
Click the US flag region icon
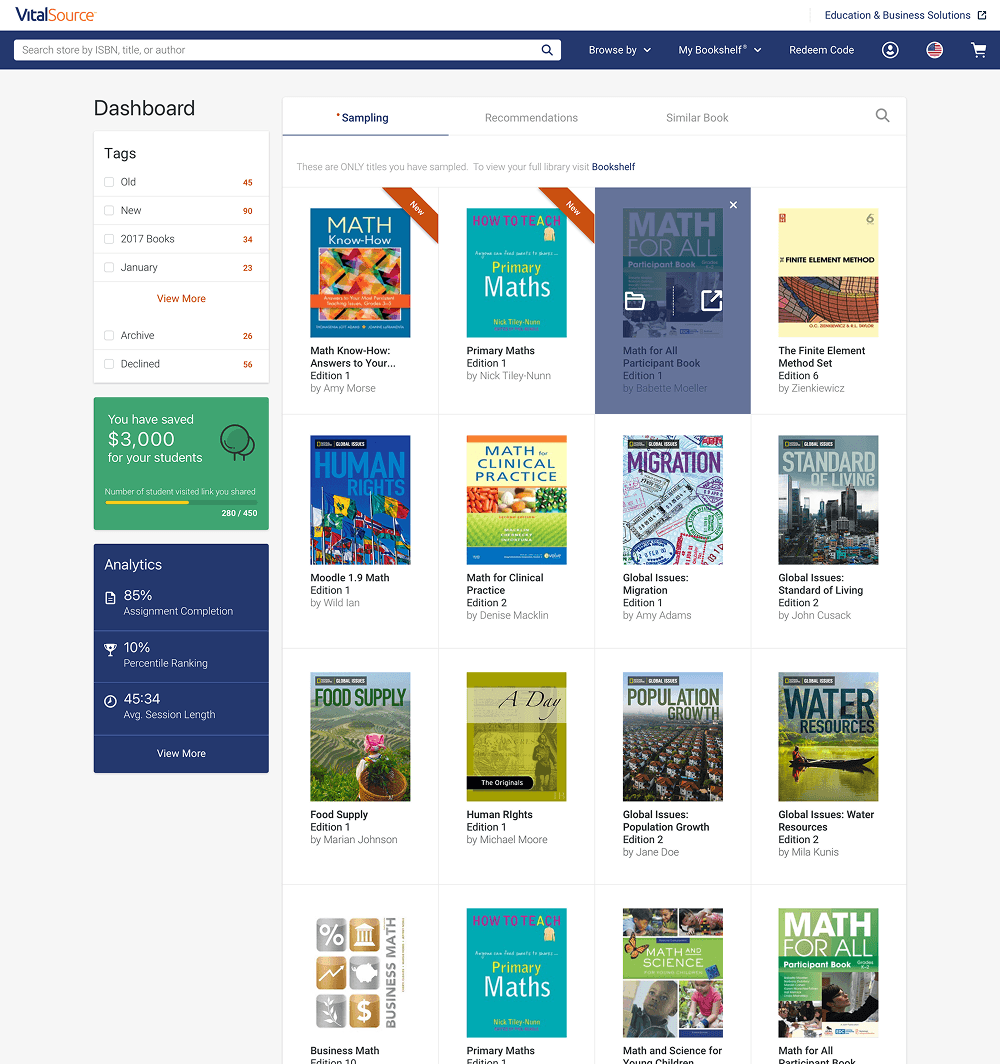pos(934,50)
